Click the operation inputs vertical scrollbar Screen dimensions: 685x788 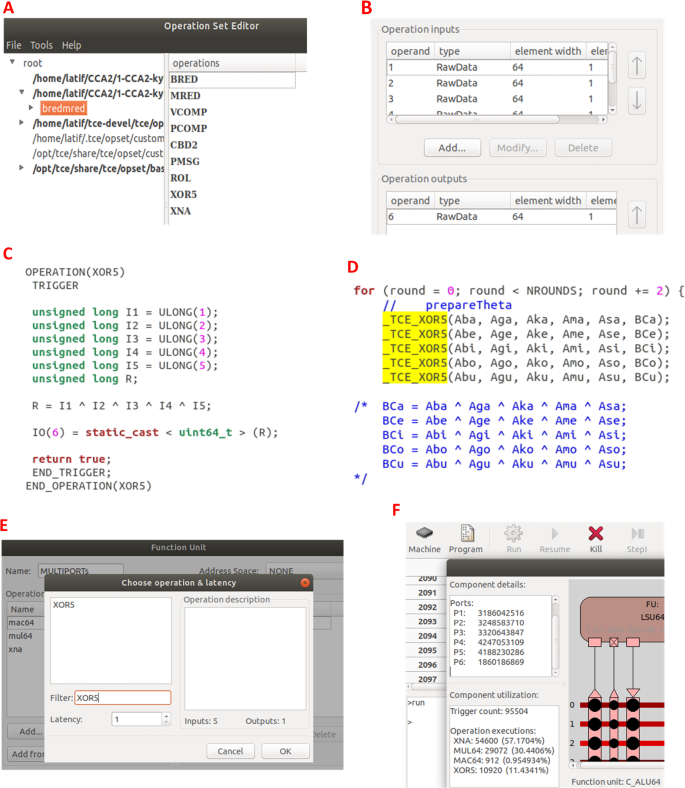612,68
